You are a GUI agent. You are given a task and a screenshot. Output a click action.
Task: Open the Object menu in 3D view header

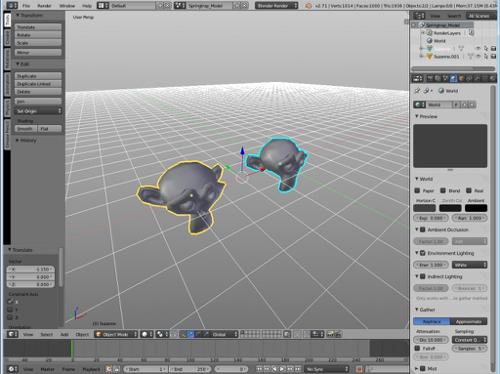[x=82, y=334]
